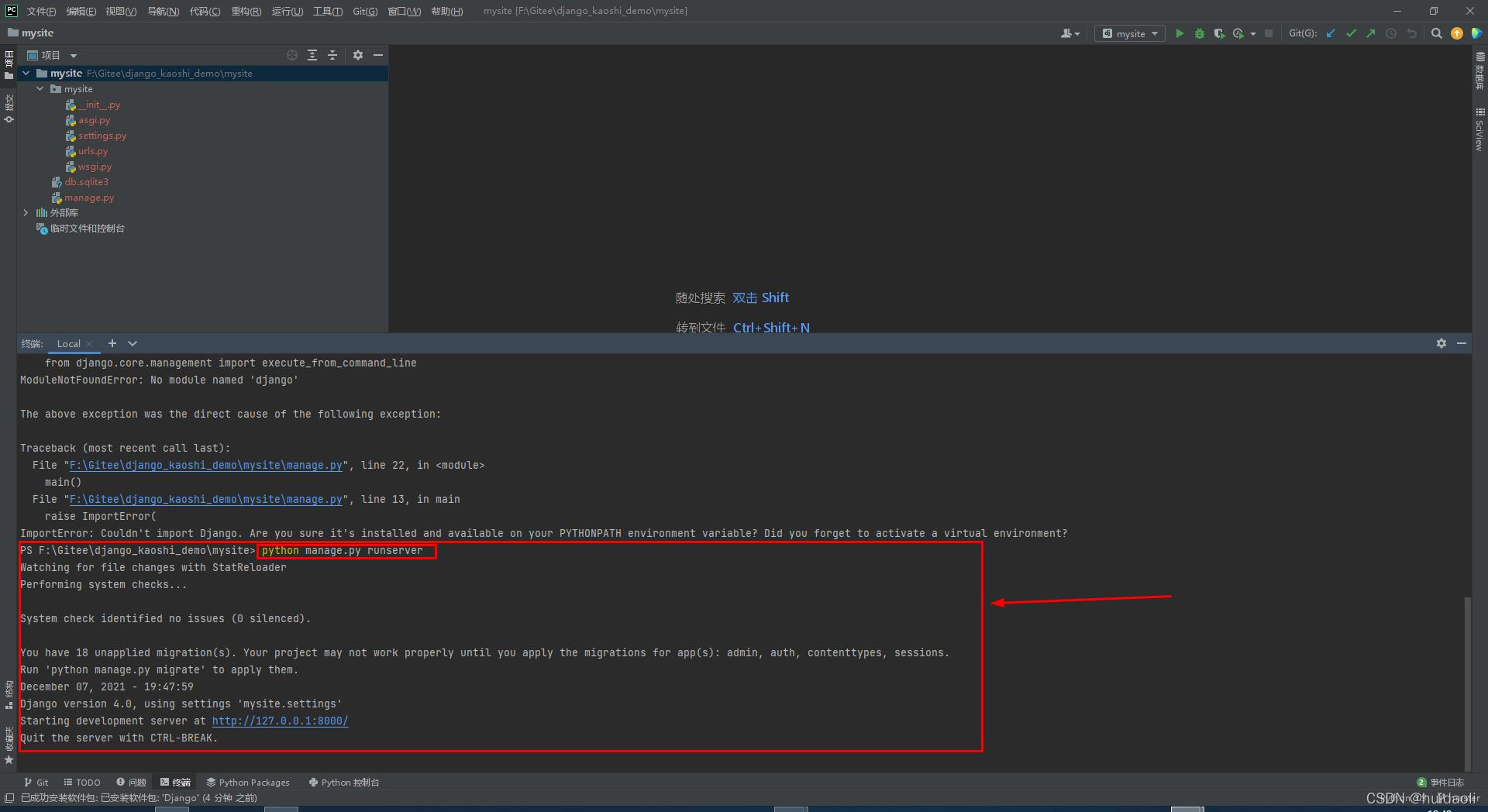Open the 运行(U) menu
The image size is (1488, 812).
(x=287, y=11)
